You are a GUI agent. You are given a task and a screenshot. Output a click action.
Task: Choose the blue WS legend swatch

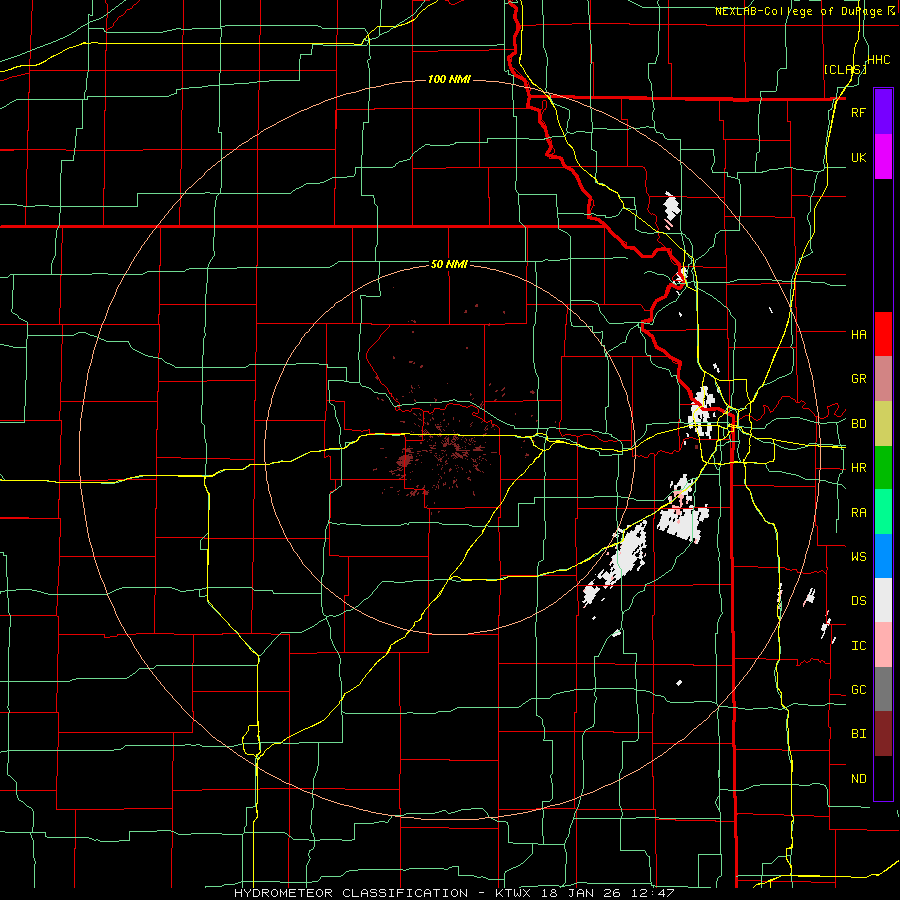click(883, 556)
